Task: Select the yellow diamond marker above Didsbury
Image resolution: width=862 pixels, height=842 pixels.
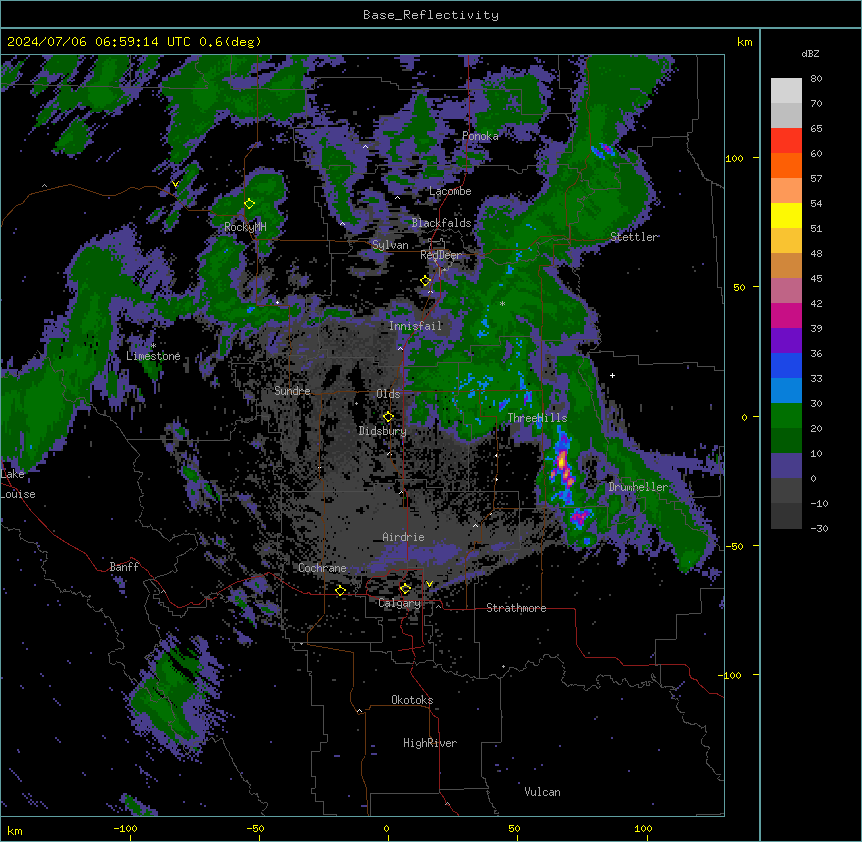Action: [388, 417]
